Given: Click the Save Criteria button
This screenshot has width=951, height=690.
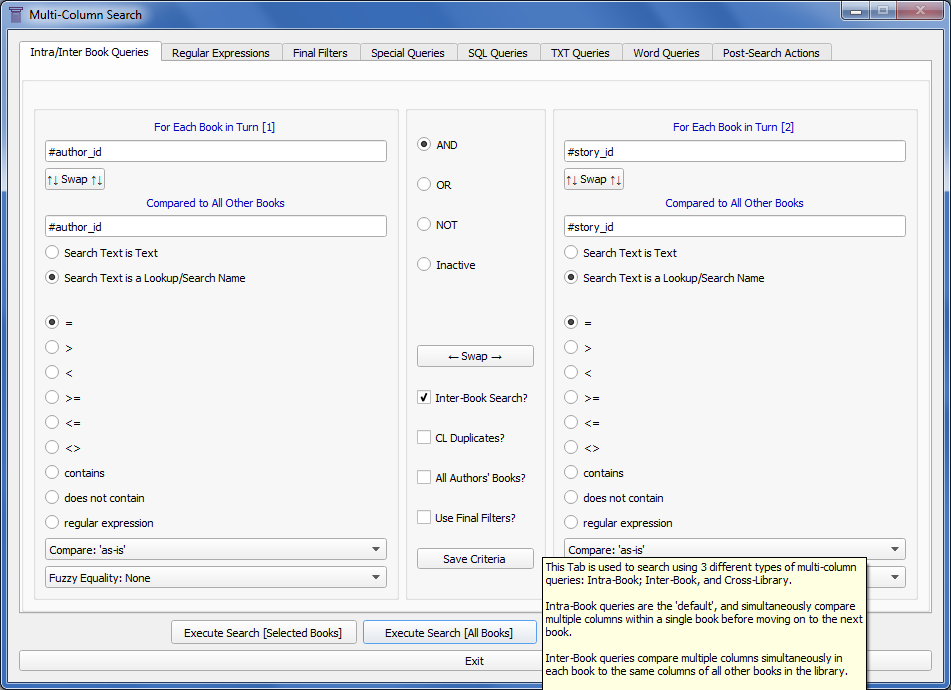Looking at the screenshot, I should 475,558.
